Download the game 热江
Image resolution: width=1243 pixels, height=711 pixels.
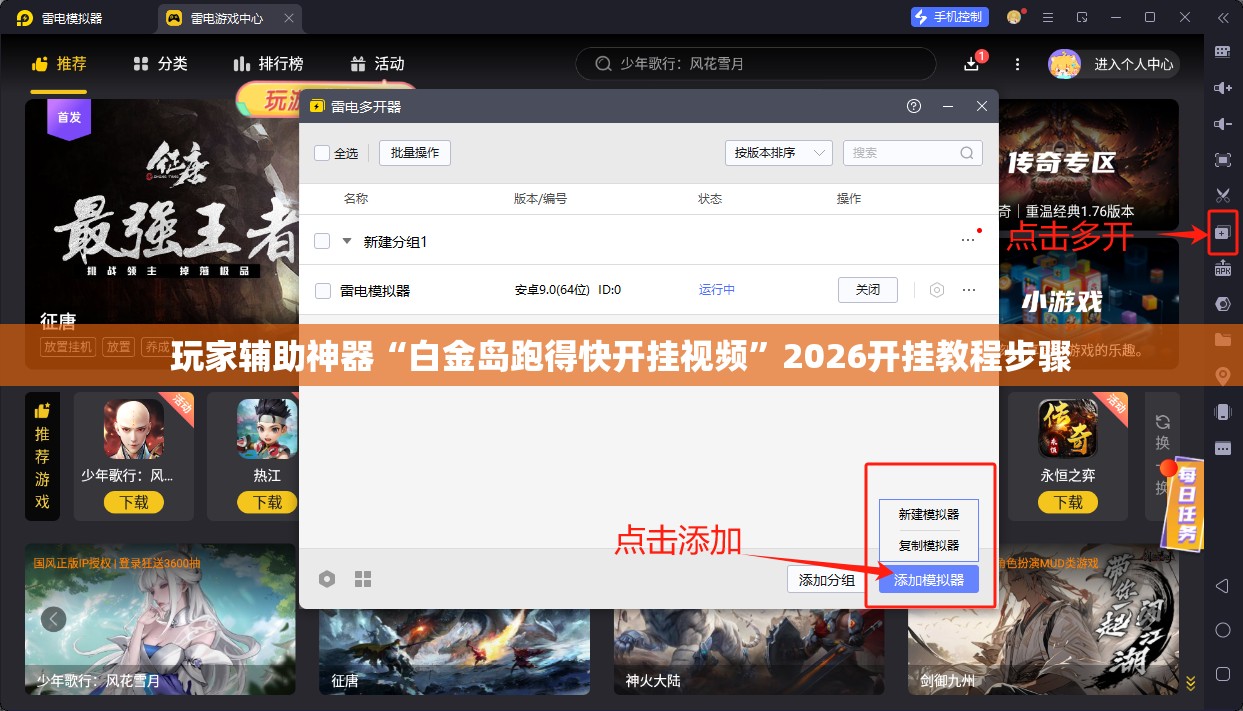coord(267,502)
